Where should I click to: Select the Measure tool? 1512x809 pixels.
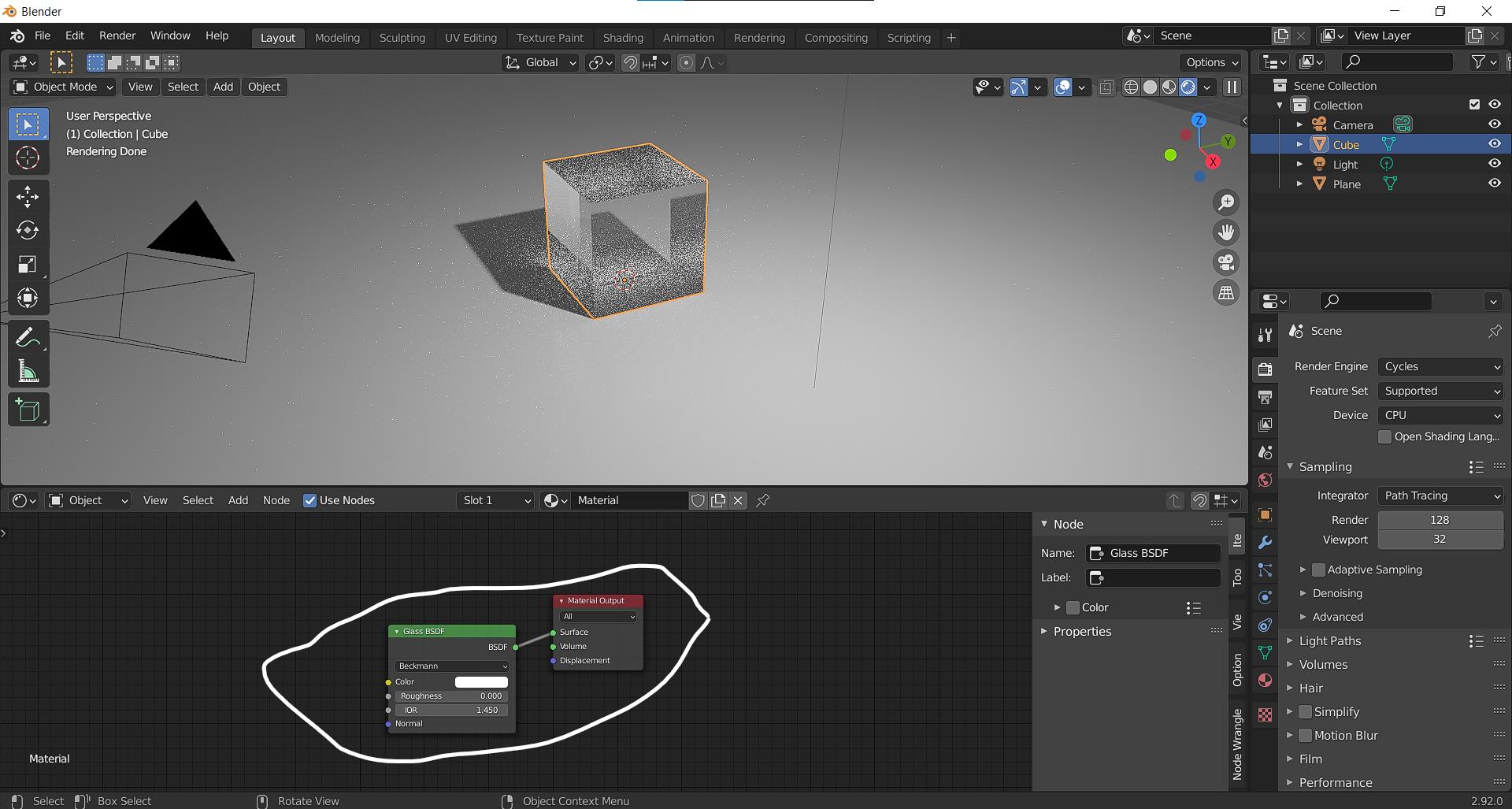(28, 370)
